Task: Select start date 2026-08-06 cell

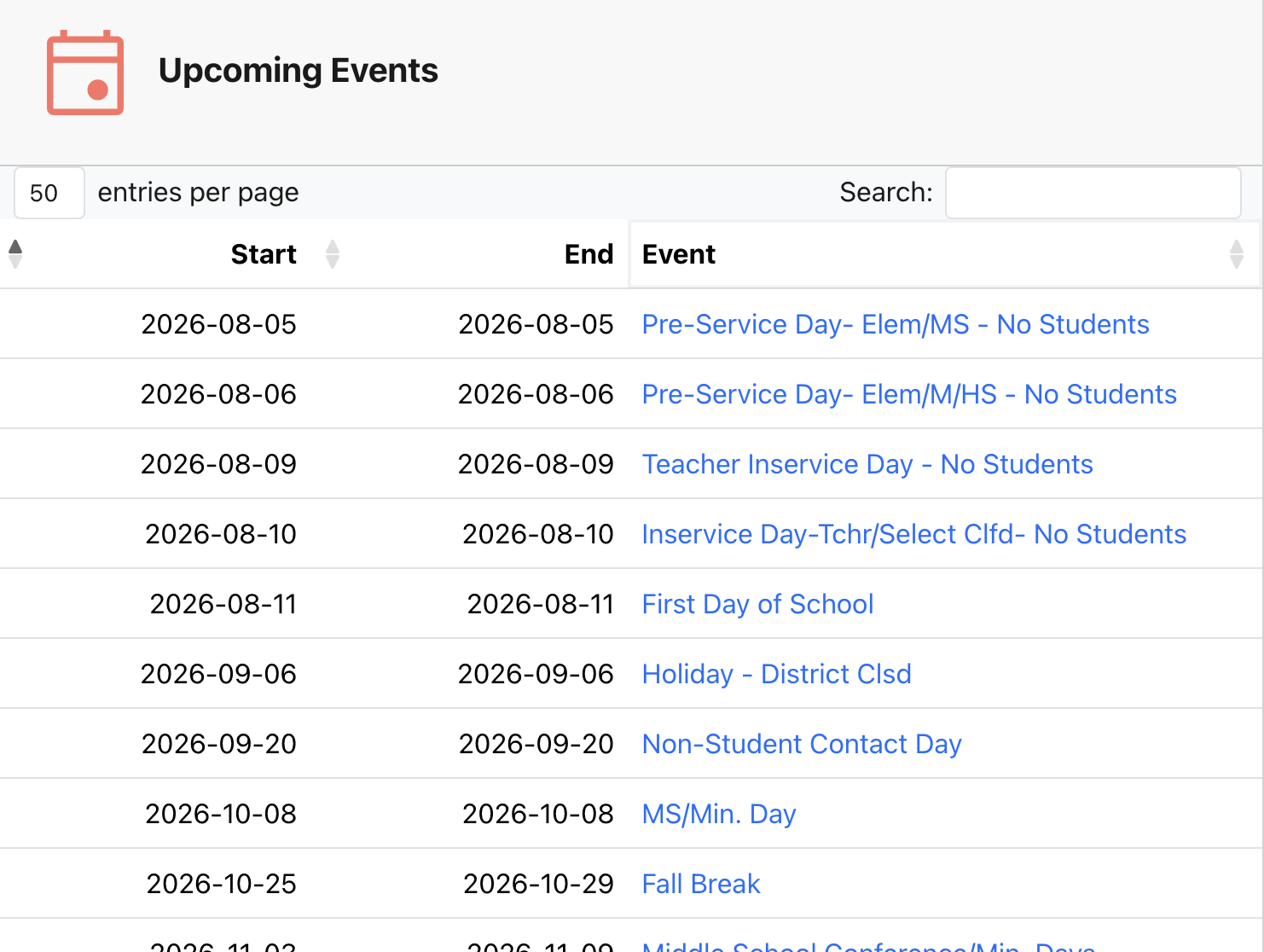Action: click(x=218, y=394)
